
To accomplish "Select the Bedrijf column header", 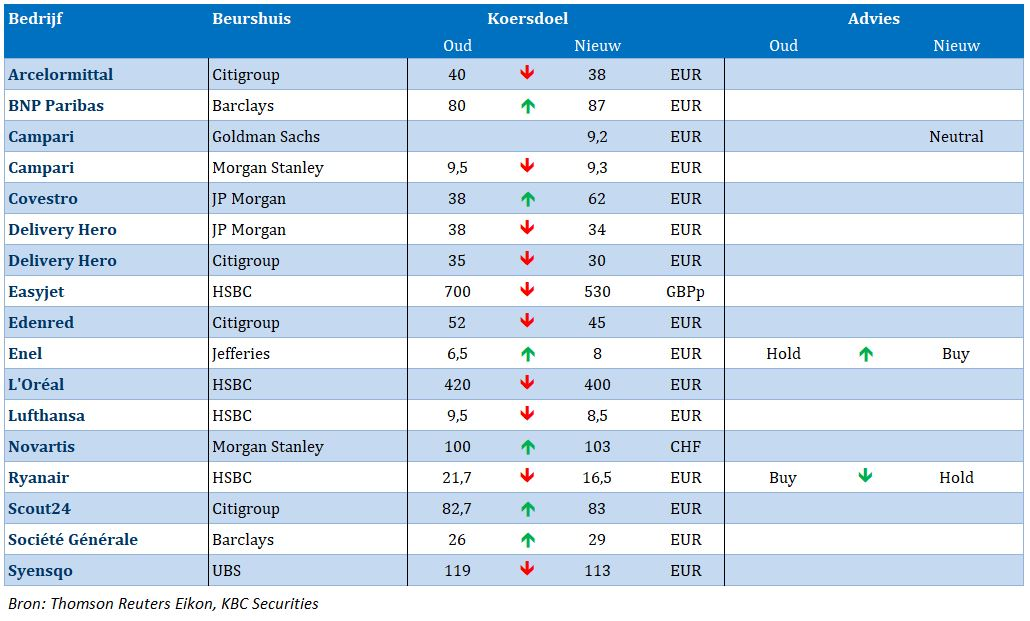I will pos(35,18).
